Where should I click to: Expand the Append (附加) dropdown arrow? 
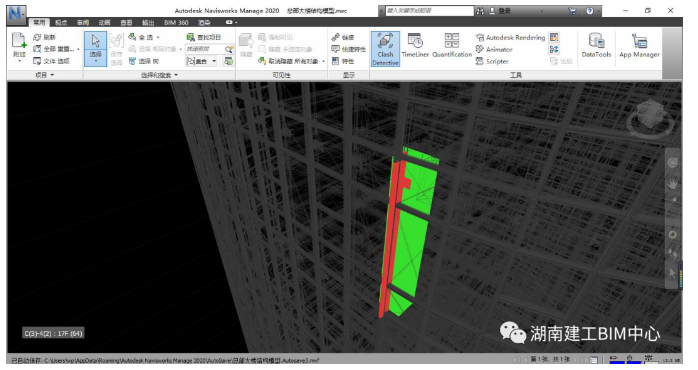pos(19,61)
